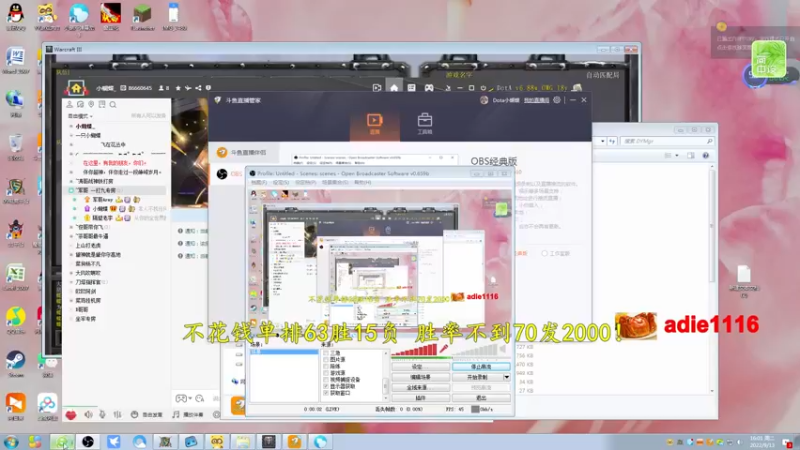Open the gamepad icon in the YY top toolbar
Image resolution: width=800 pixels, height=450 pixels.
(429, 88)
